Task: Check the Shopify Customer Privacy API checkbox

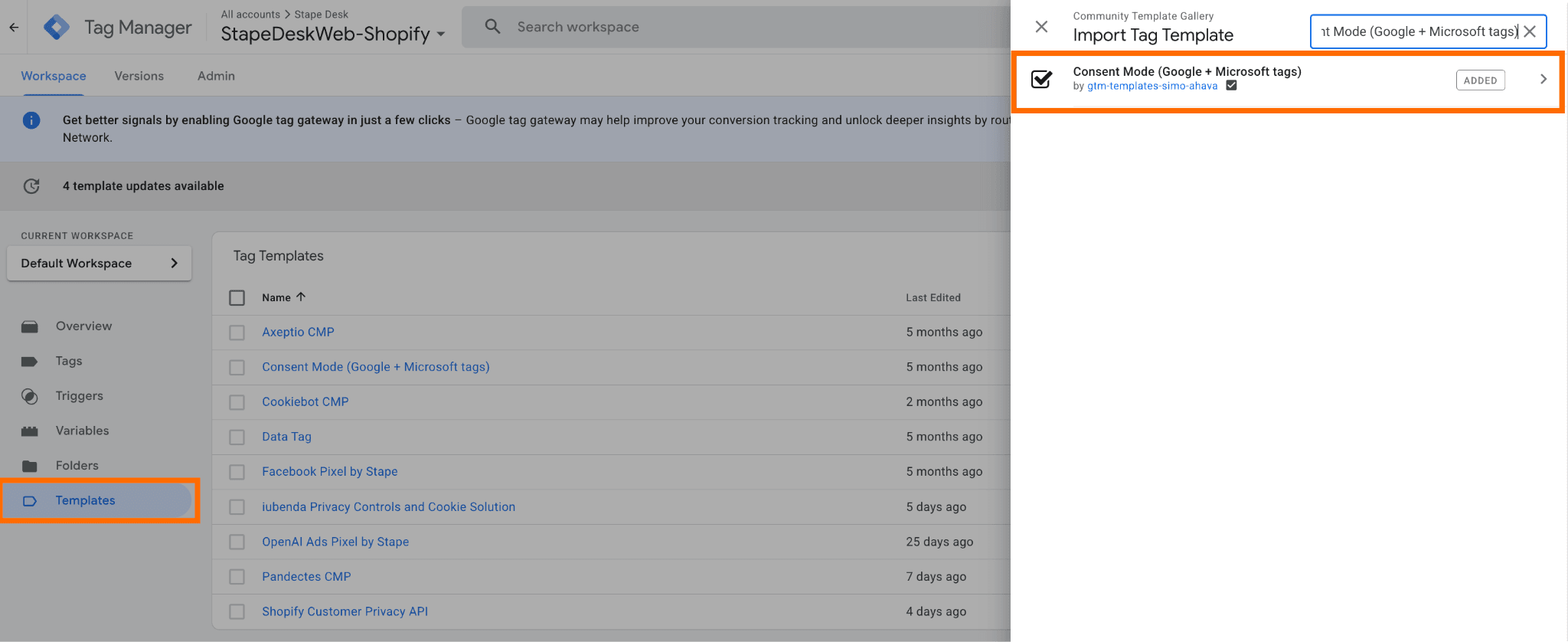Action: tap(237, 612)
